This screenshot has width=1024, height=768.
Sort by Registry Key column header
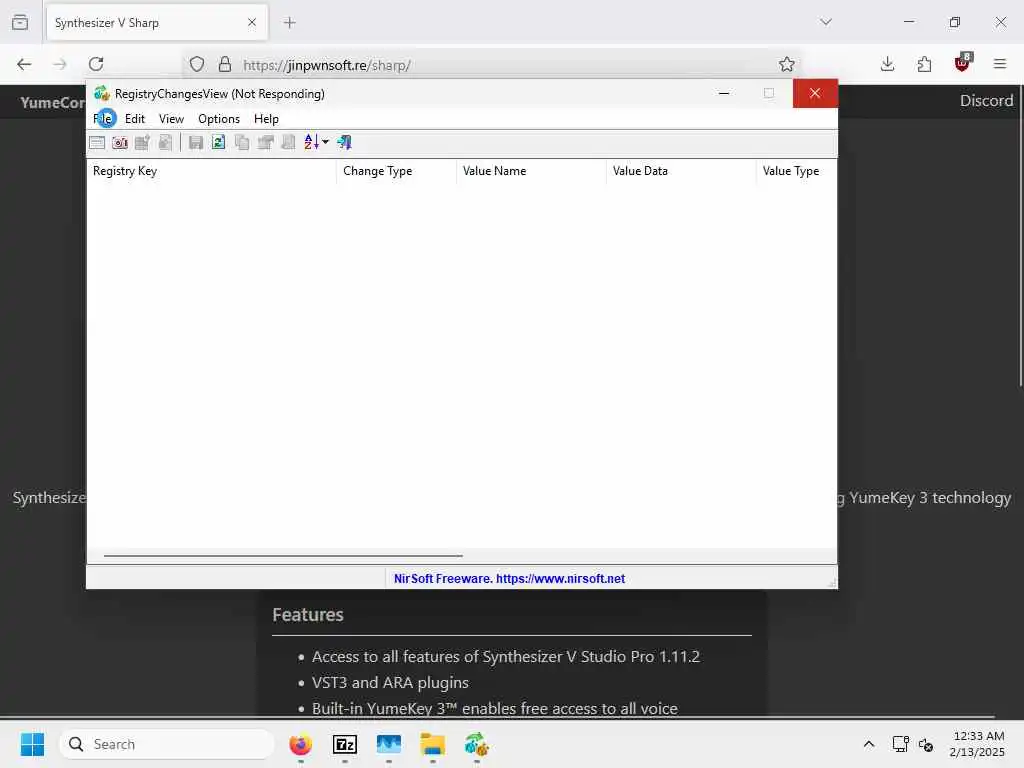point(212,171)
